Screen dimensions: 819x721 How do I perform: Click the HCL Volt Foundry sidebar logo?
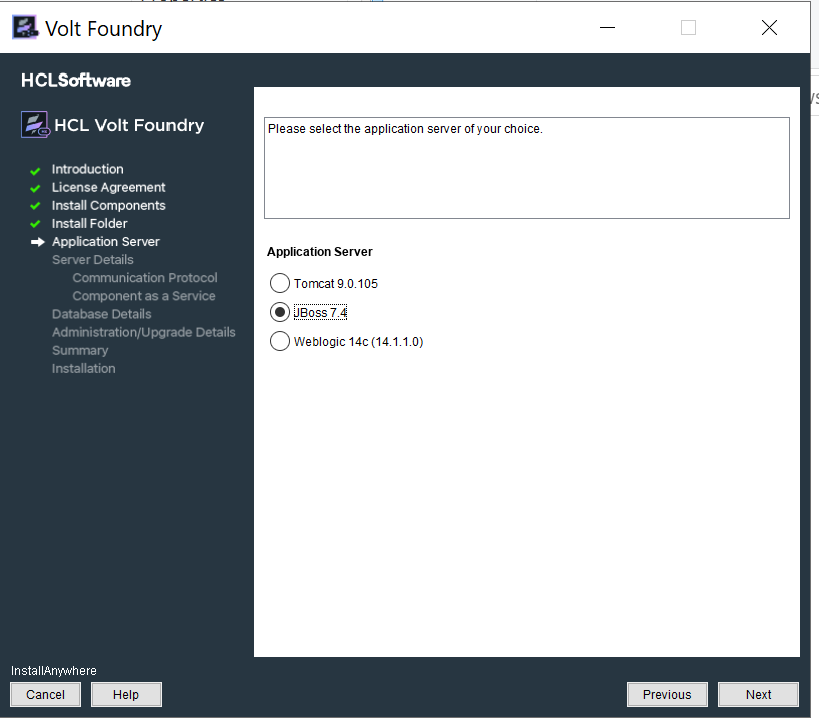pyautogui.click(x=36, y=125)
